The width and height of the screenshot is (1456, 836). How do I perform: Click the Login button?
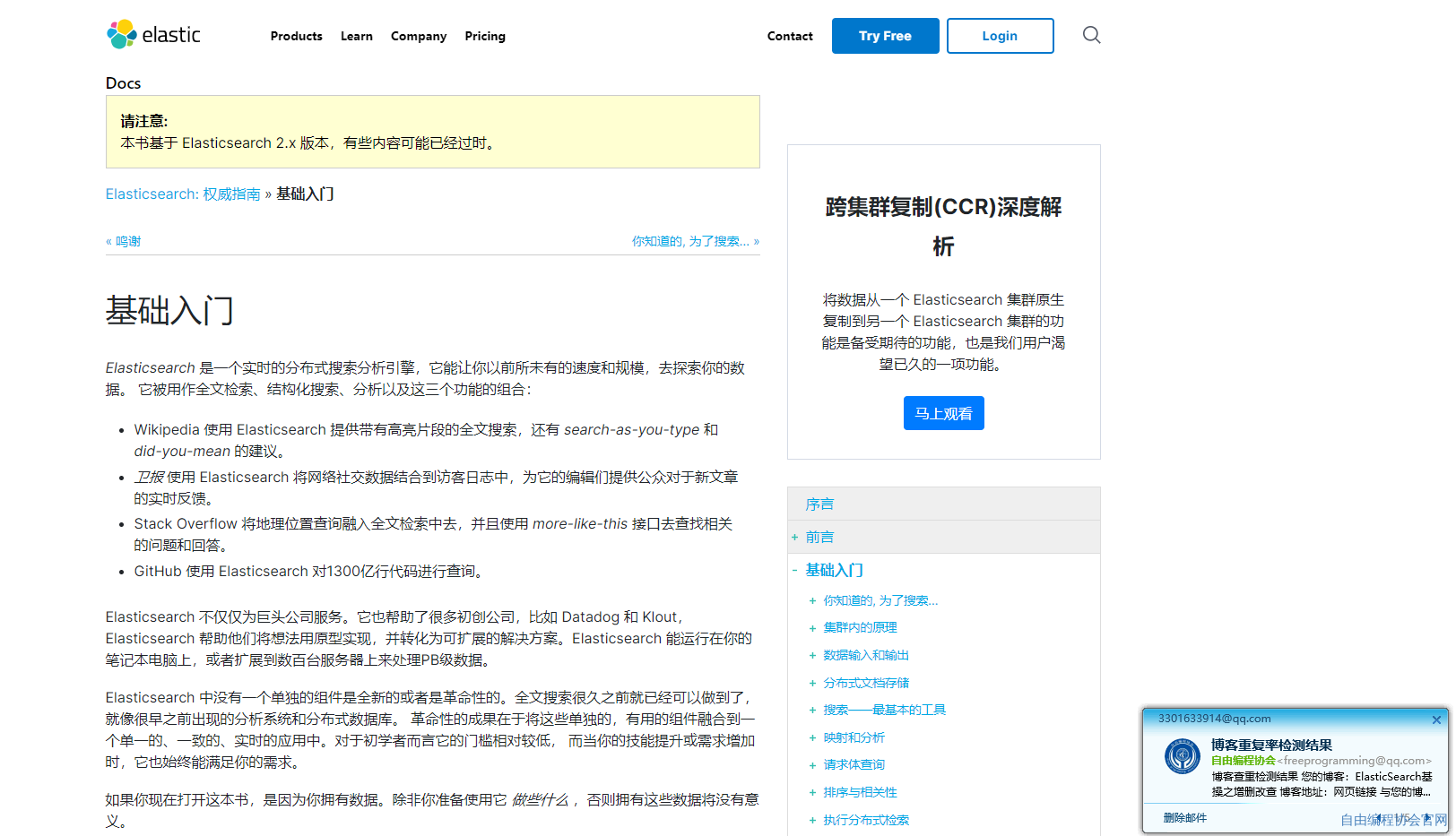click(1000, 36)
